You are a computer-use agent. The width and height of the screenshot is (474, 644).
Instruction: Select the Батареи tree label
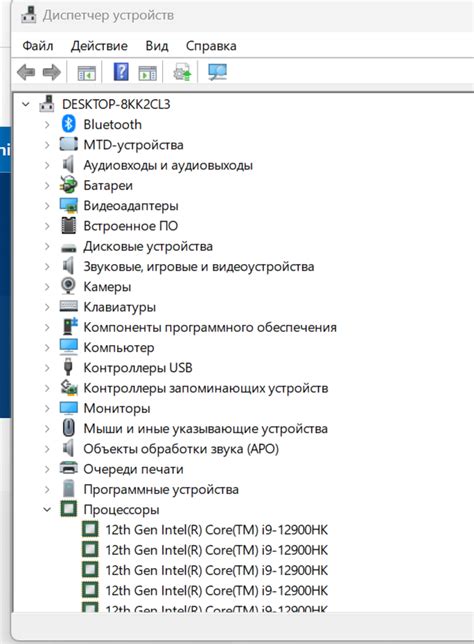click(x=108, y=186)
